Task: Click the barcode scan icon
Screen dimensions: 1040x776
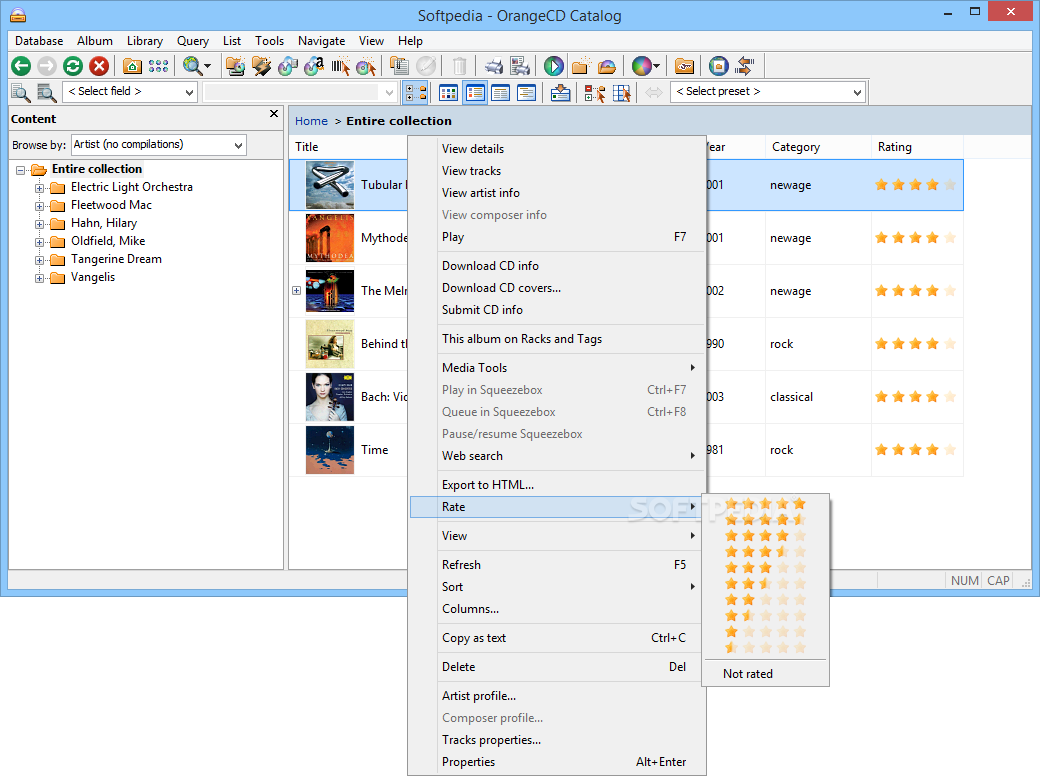Action: point(340,66)
